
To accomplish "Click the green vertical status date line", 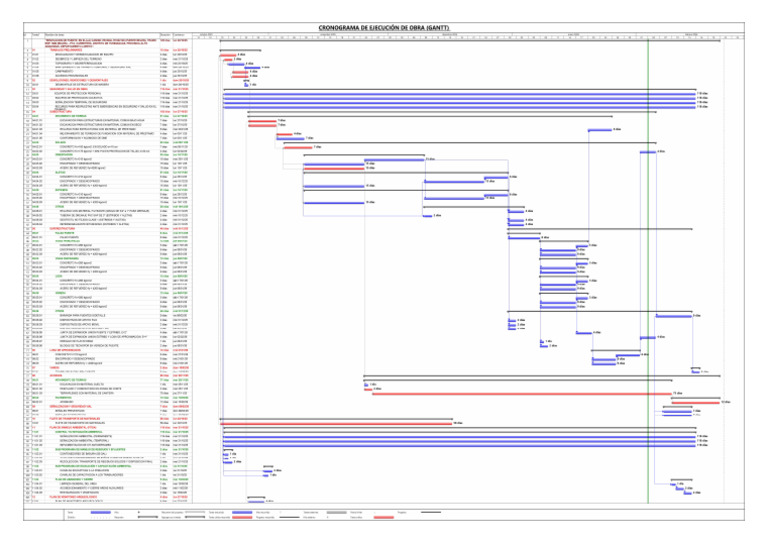I will tap(648, 269).
